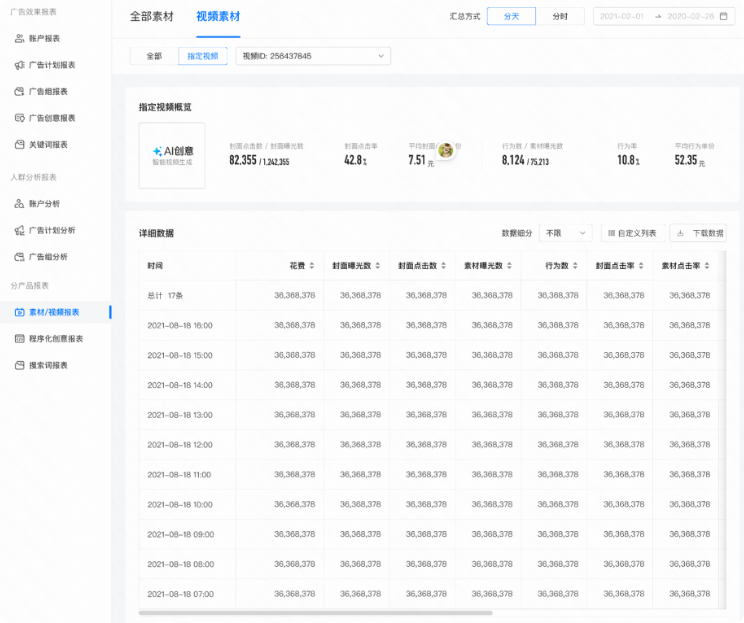Click the 42.8% 封面点击率 value
744x623 pixels.
point(355,160)
